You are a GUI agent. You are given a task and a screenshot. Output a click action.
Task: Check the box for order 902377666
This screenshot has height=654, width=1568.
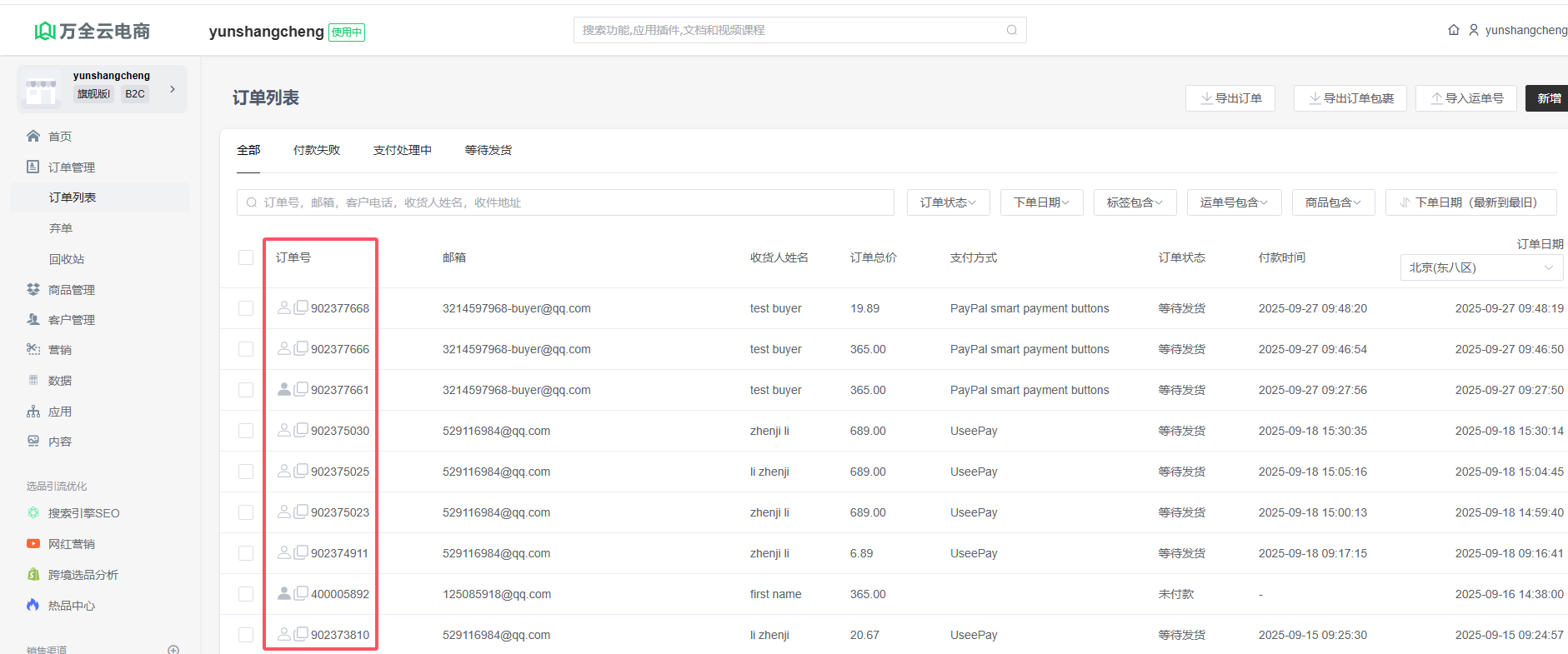pyautogui.click(x=246, y=349)
